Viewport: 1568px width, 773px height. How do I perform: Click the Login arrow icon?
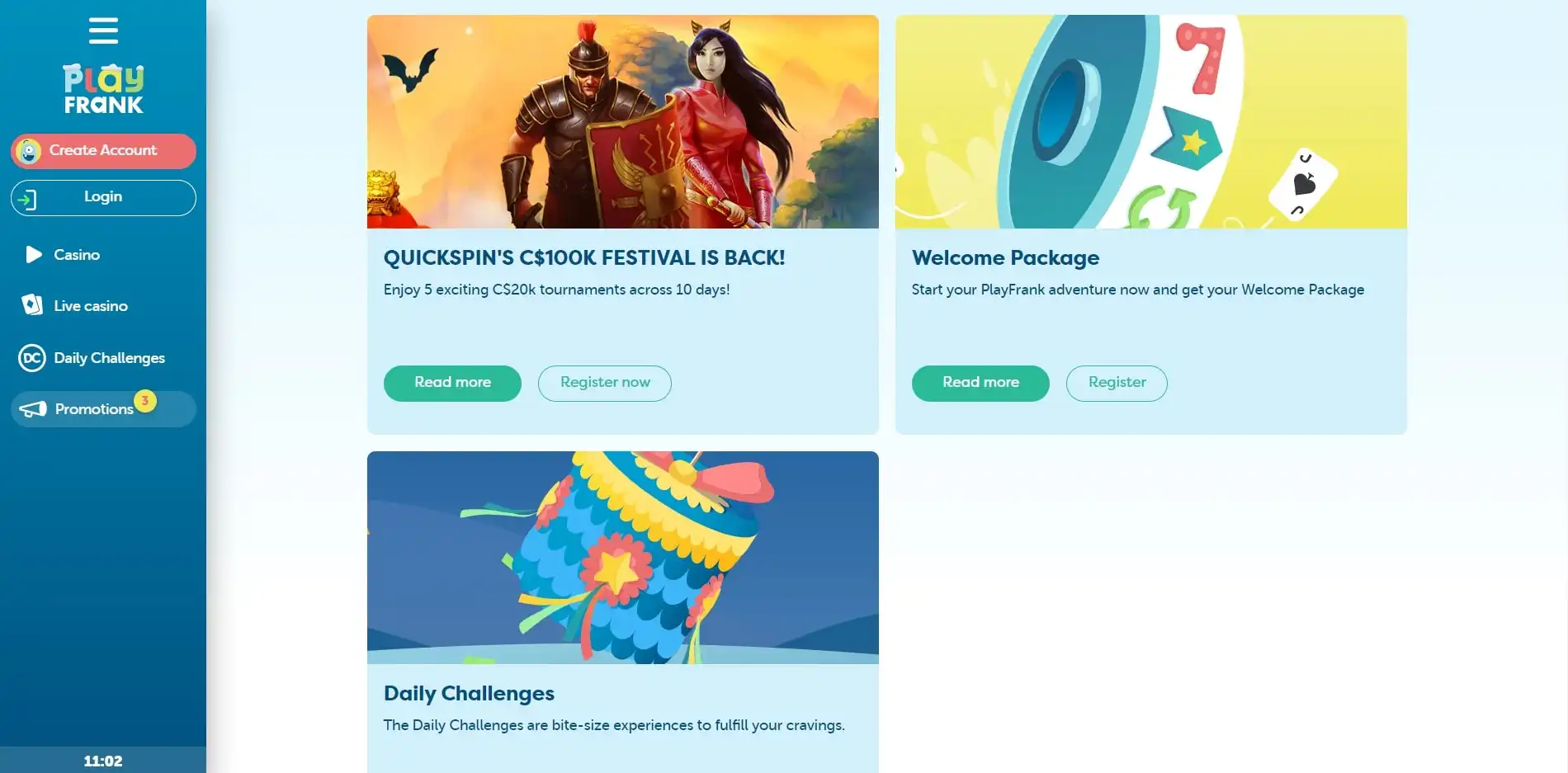coord(27,199)
